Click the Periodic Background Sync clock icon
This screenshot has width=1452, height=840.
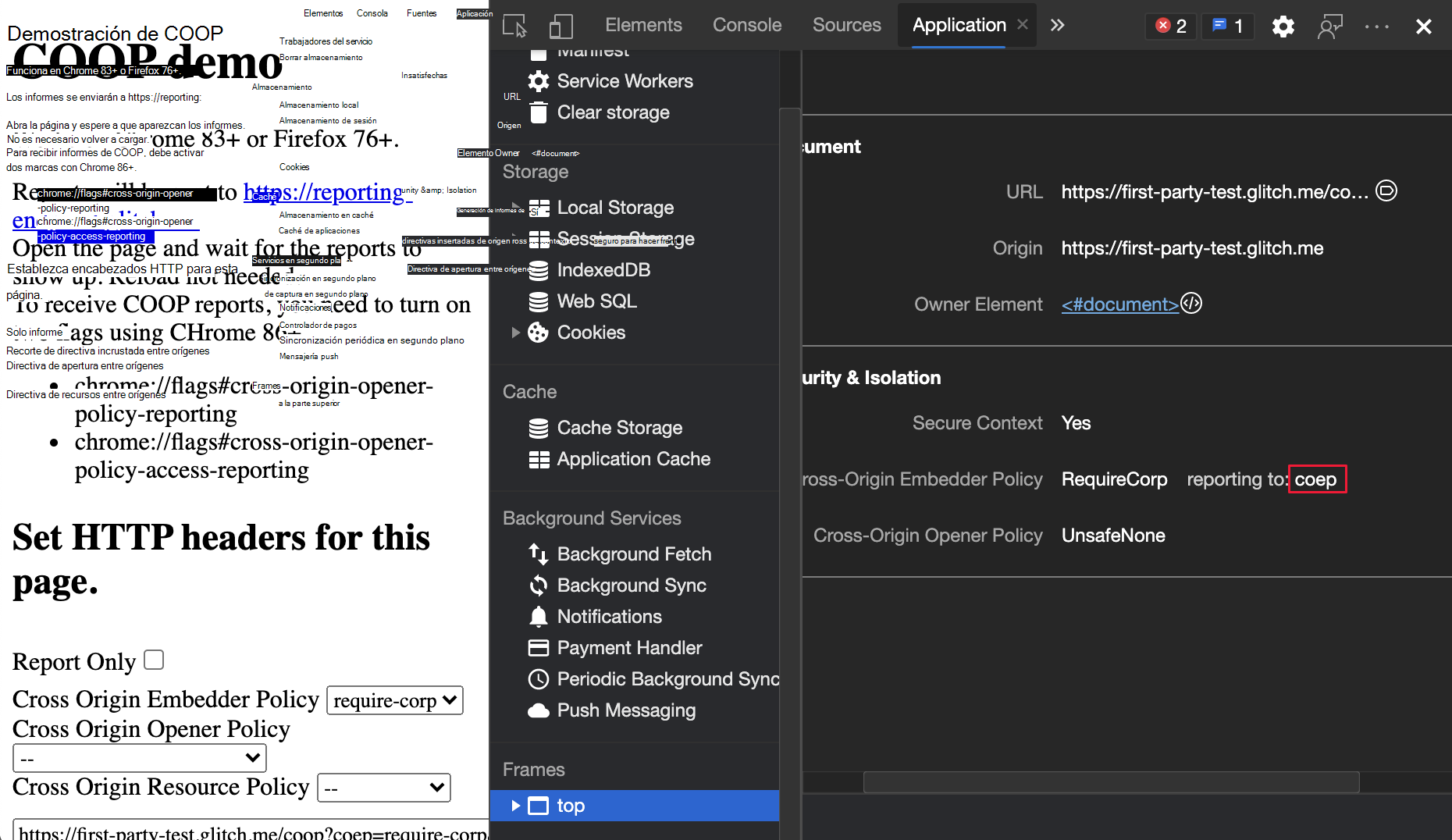click(x=539, y=679)
